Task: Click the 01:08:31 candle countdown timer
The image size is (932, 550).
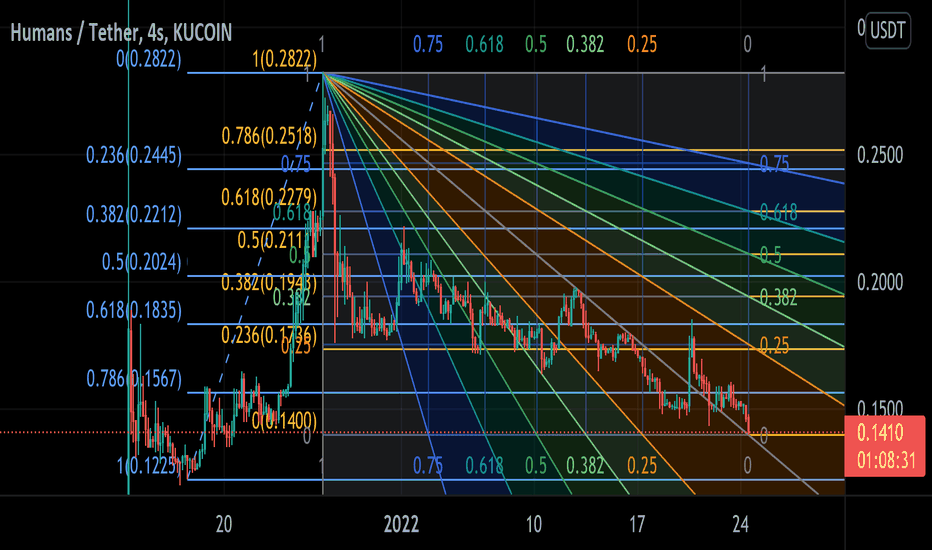Action: point(886,460)
